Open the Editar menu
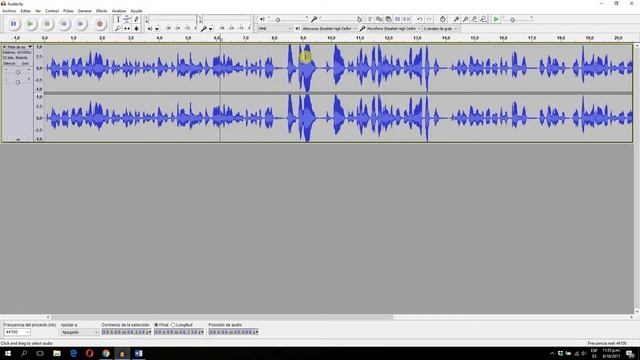 point(26,11)
